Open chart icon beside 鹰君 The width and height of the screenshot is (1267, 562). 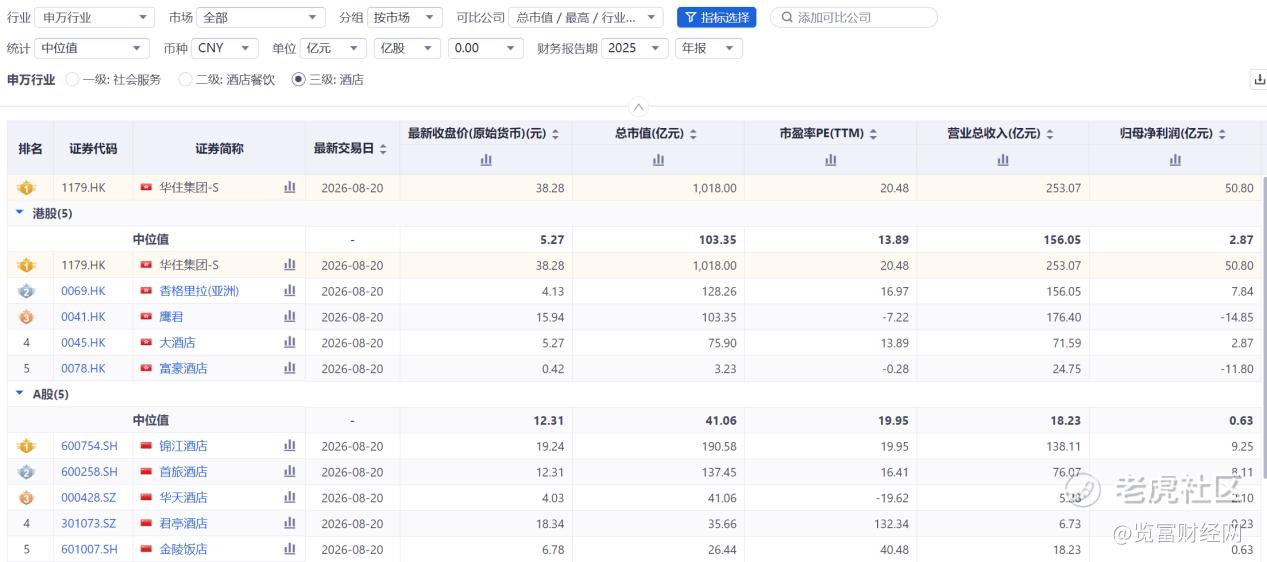290,317
